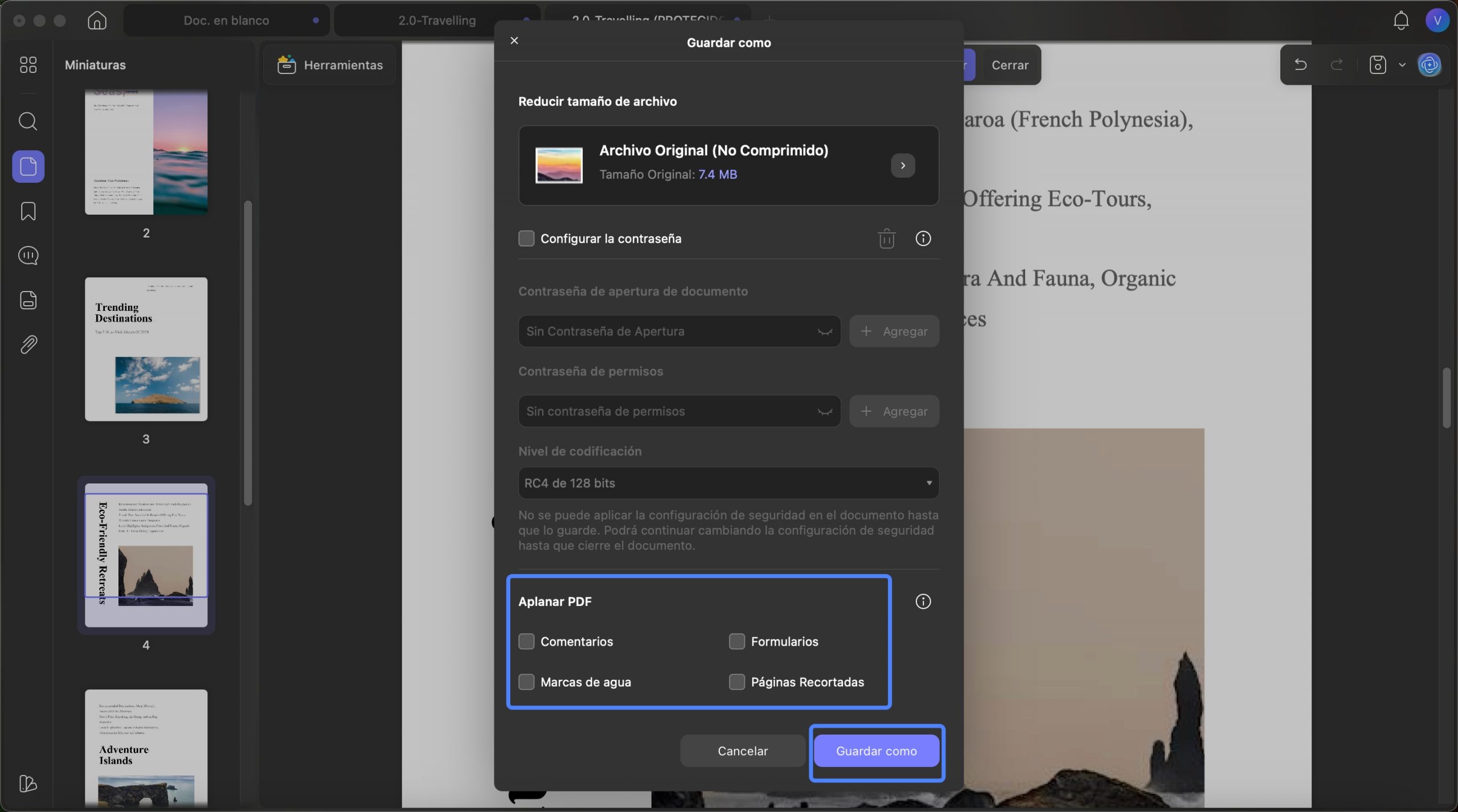This screenshot has width=1458, height=812.
Task: Close the Guardar como dialog with X
Action: (x=514, y=40)
